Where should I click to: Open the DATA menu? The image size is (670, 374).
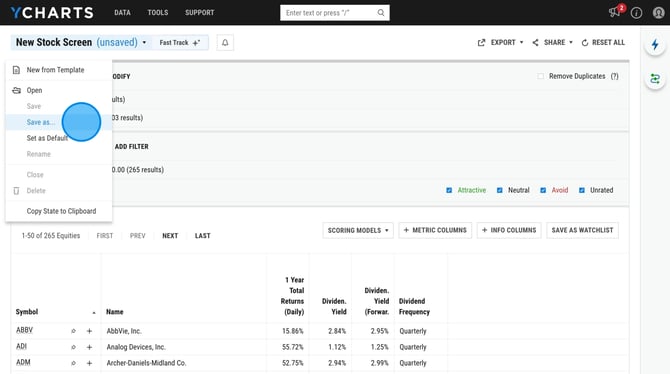tap(122, 12)
